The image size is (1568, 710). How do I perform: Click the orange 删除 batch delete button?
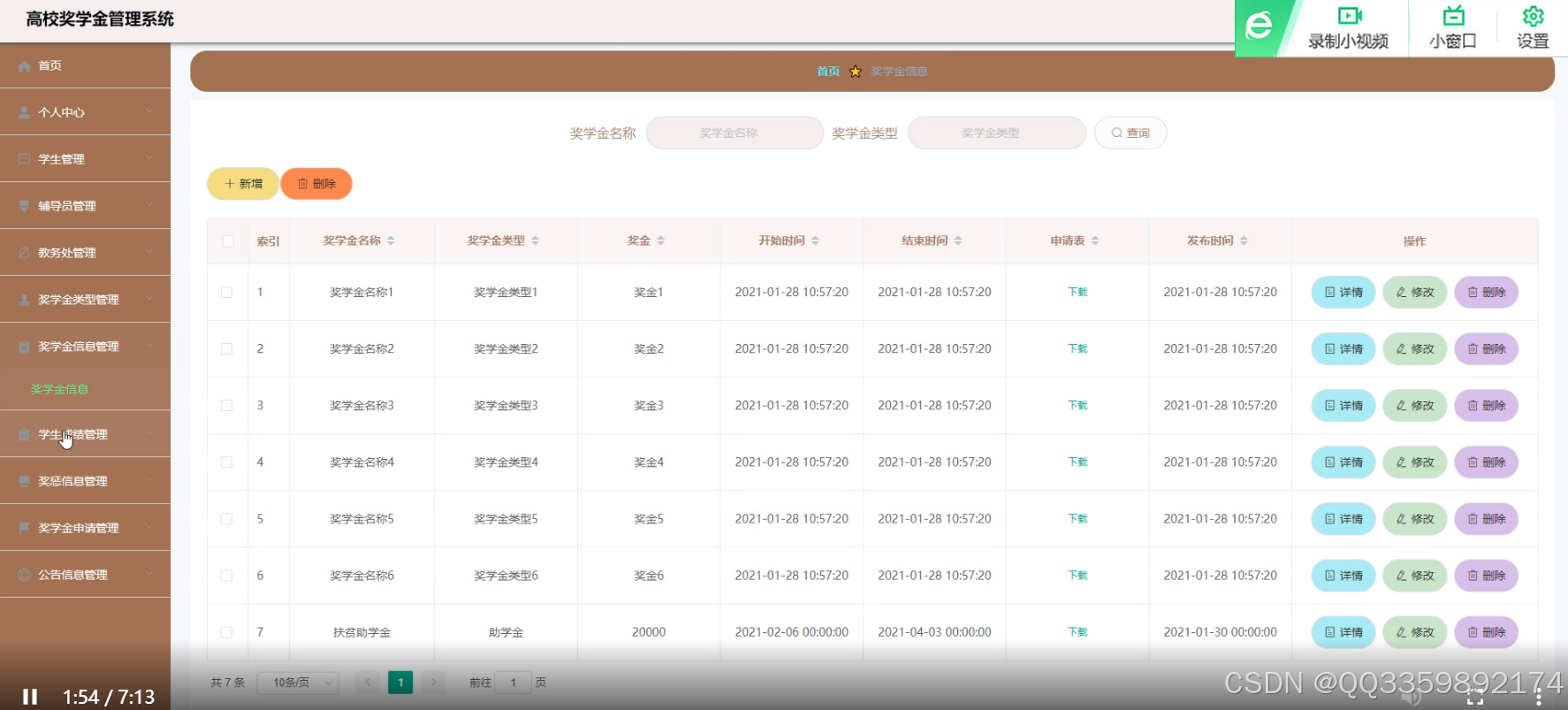coord(316,184)
